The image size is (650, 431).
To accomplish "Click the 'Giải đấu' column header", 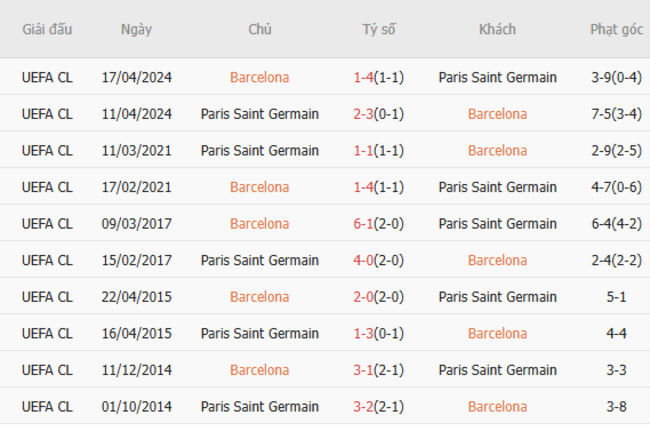I will click(47, 29).
